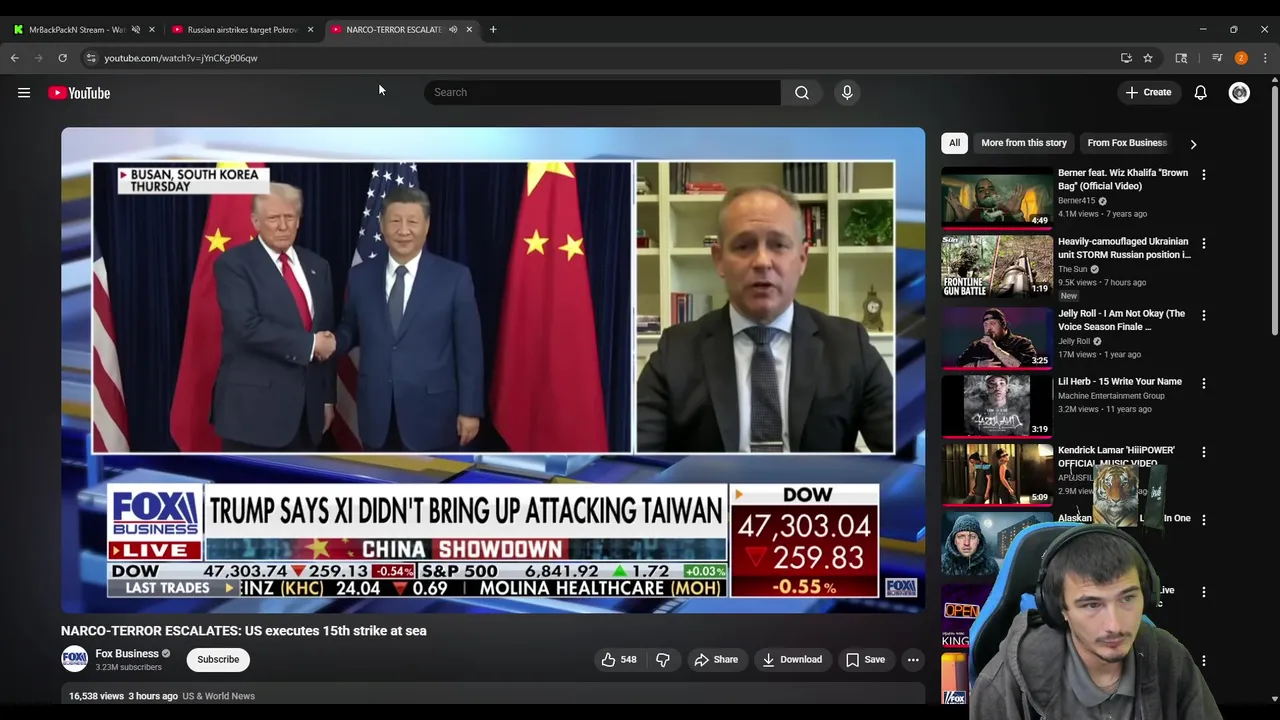The height and width of the screenshot is (720, 1280).
Task: Open the media control icon in Chrome toolbar
Action: click(x=1217, y=58)
